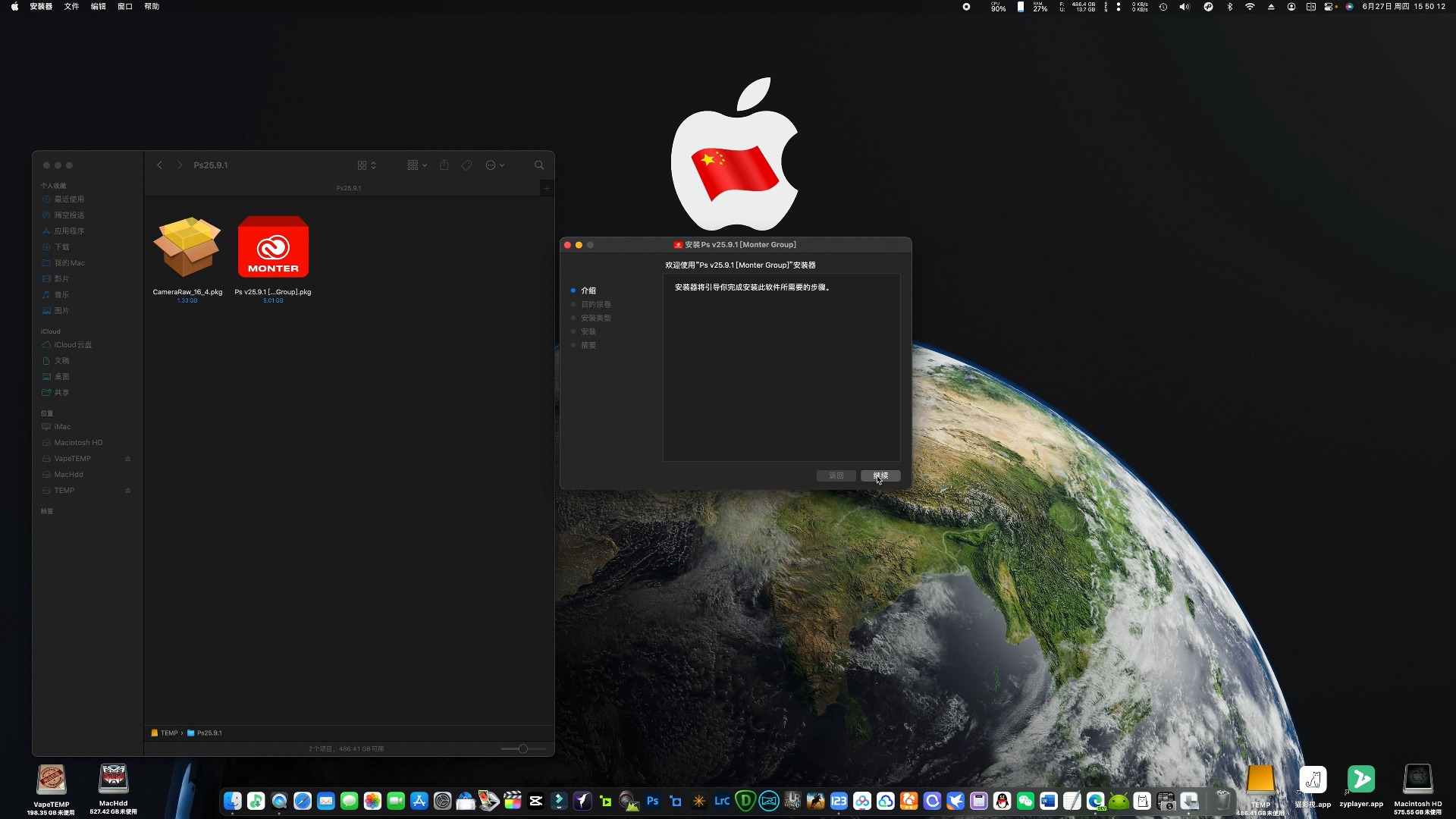1456x819 pixels.
Task: Open Control Center in menu bar
Action: tap(1329, 7)
